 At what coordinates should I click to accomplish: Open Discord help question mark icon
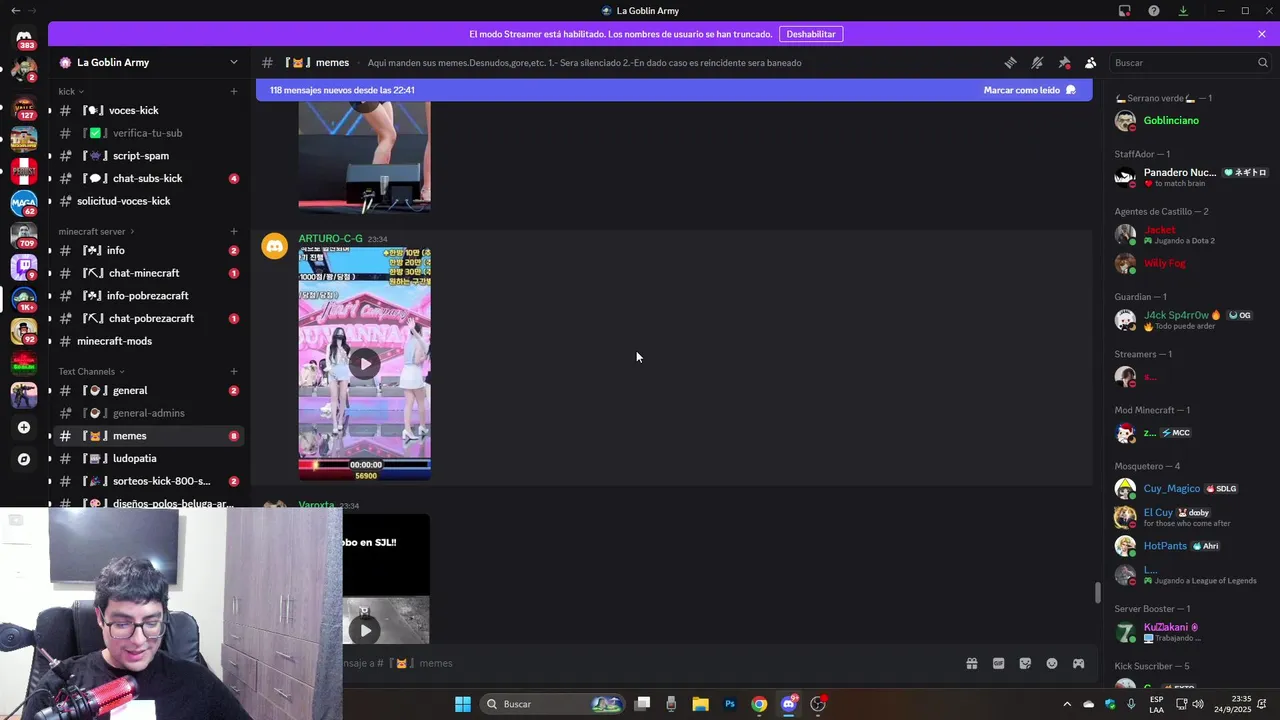(x=1154, y=11)
